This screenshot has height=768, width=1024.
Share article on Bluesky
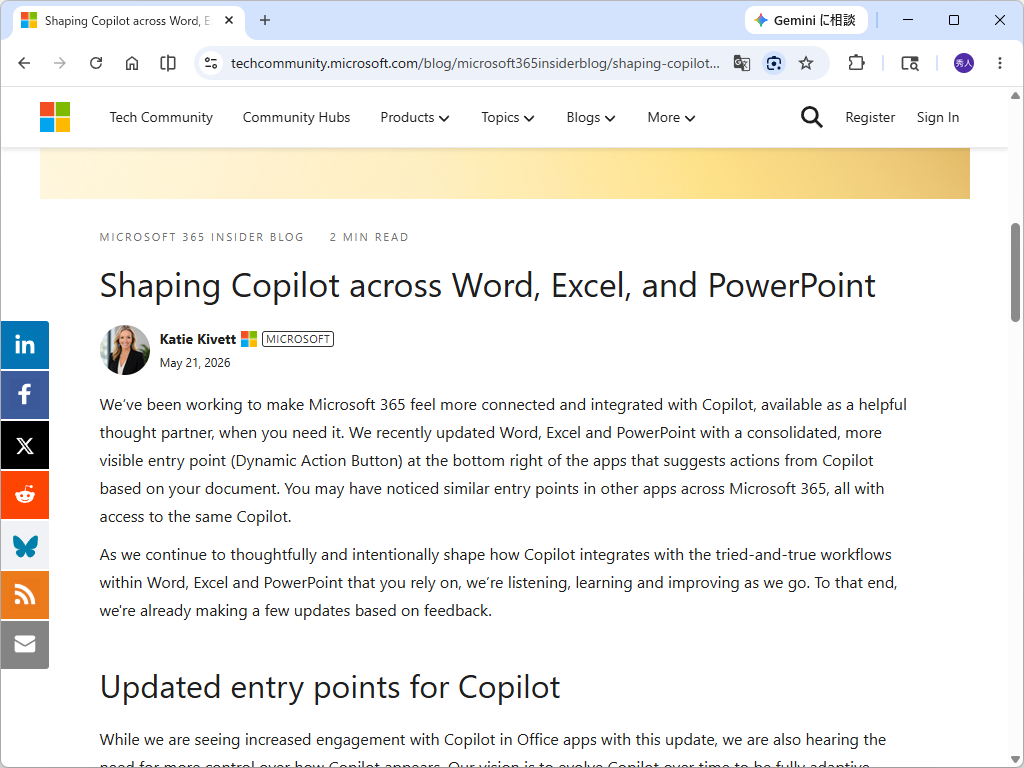coord(25,545)
